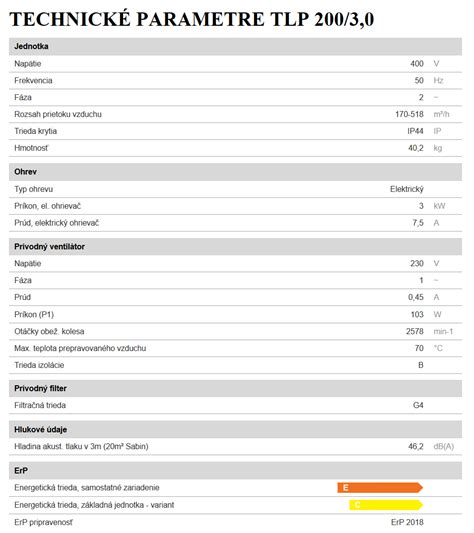Click the orange E energy class arrow
This screenshot has height=533, width=474.
380,488
